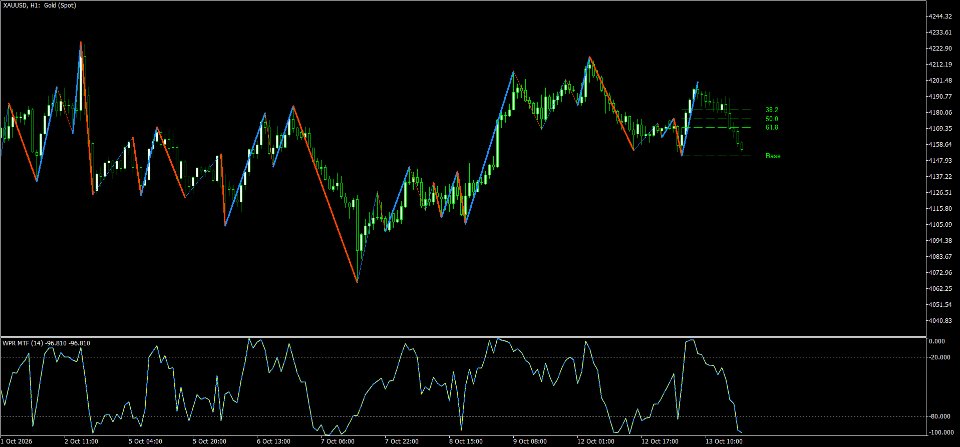The width and height of the screenshot is (960, 447).
Task: Select the 50.0 Fibonacci level label
Action: click(x=771, y=118)
